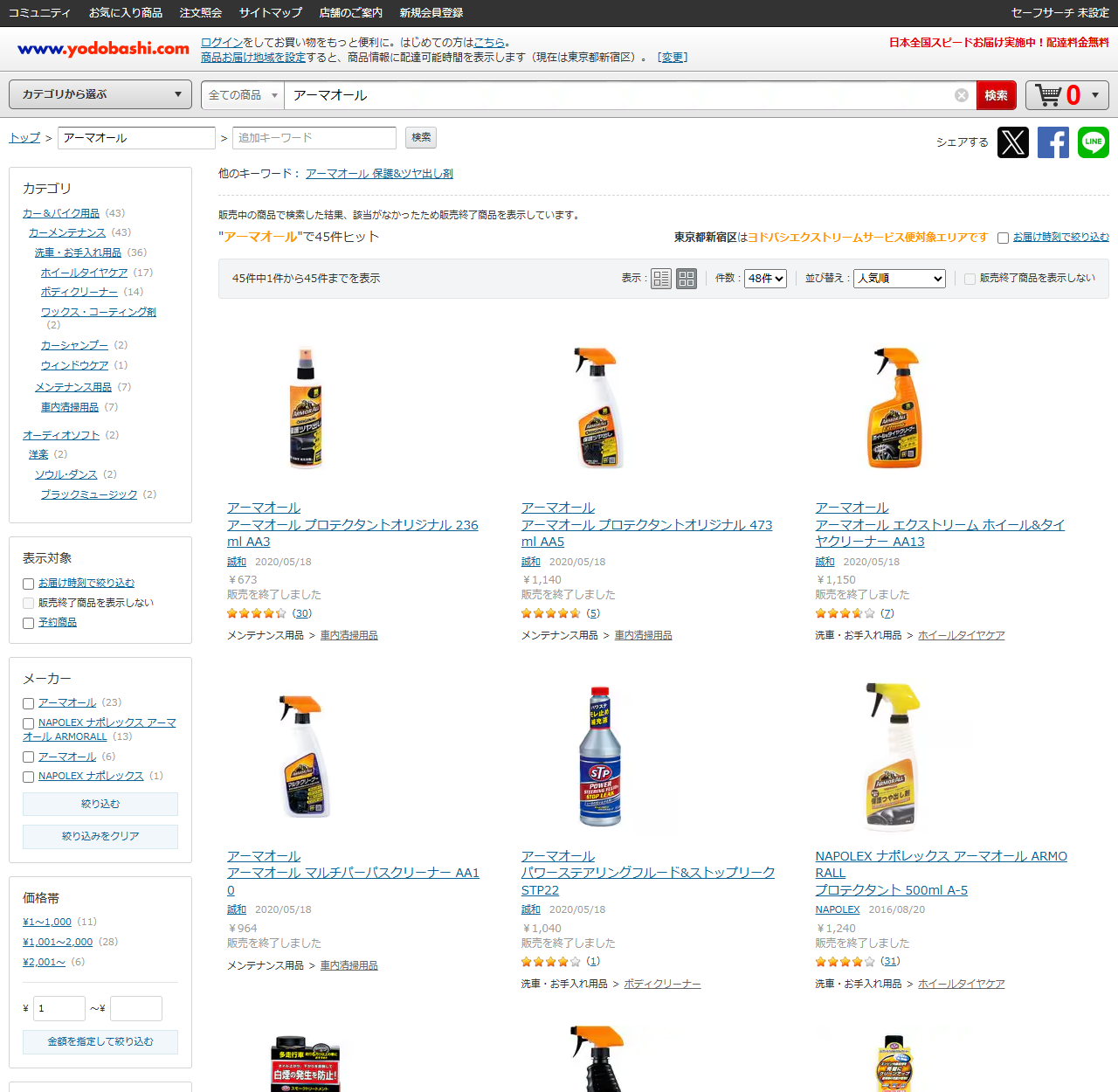Check the NAPOLEX ナポレックス (1) maker filter
Screen dimensions: 1118x1092
click(29, 777)
